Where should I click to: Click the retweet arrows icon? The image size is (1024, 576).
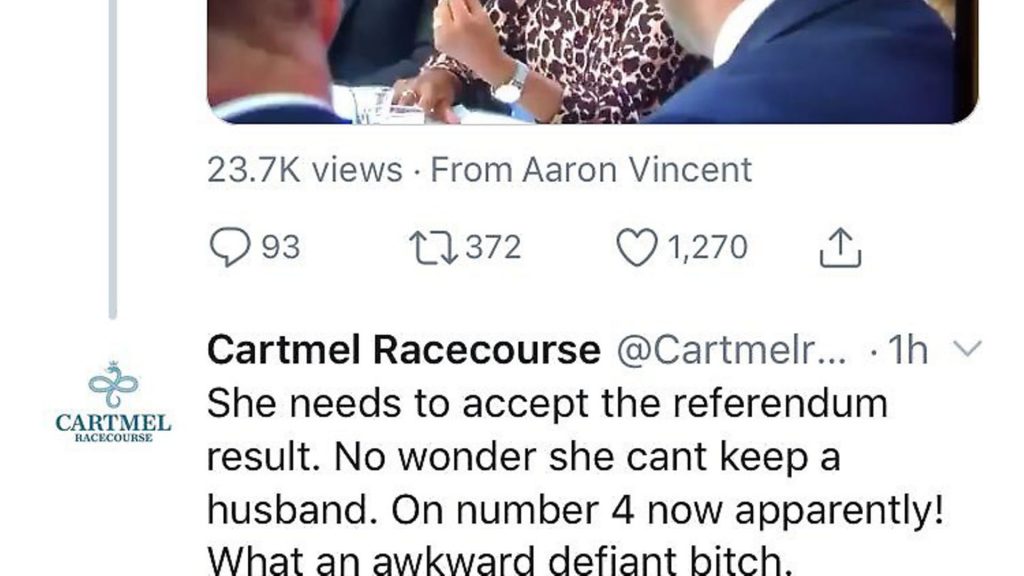click(x=433, y=248)
